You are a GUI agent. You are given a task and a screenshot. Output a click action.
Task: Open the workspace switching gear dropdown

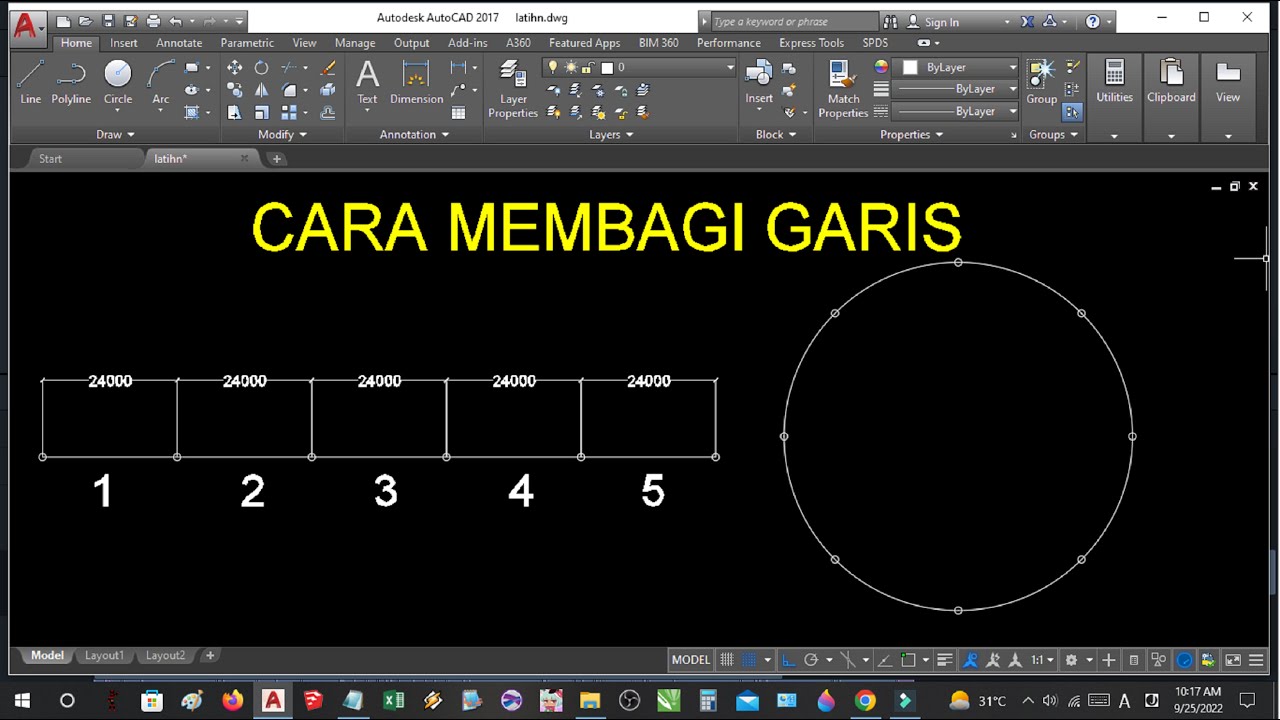(1076, 660)
